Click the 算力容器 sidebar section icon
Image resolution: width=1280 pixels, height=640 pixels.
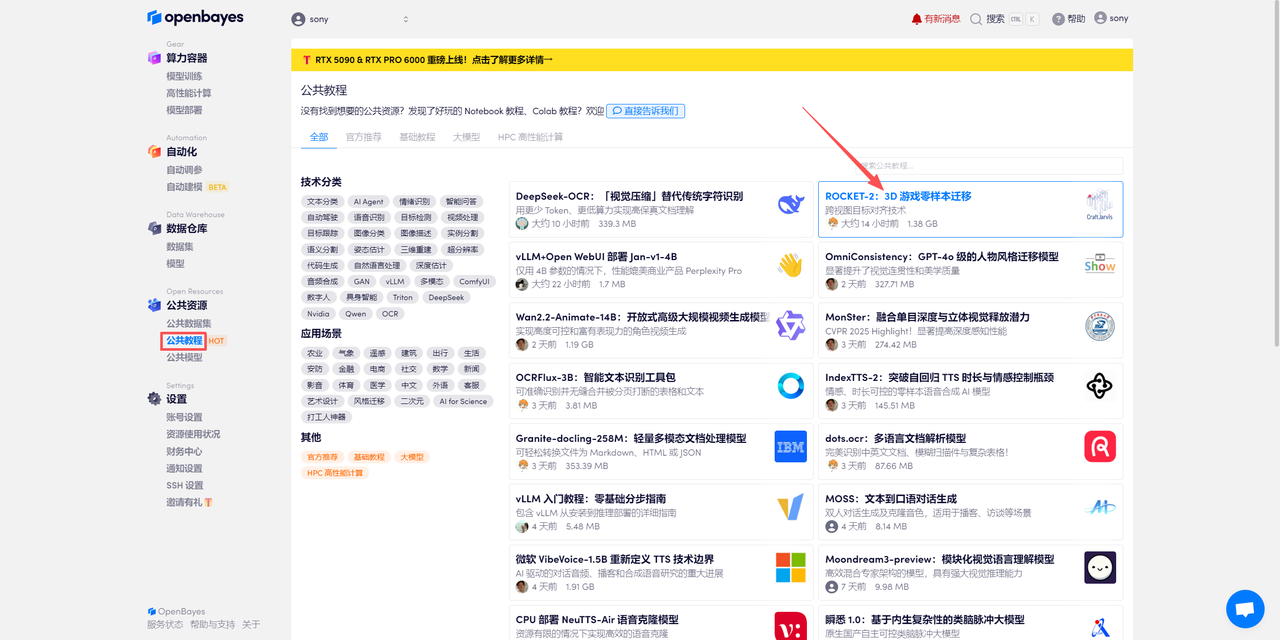(x=154, y=58)
